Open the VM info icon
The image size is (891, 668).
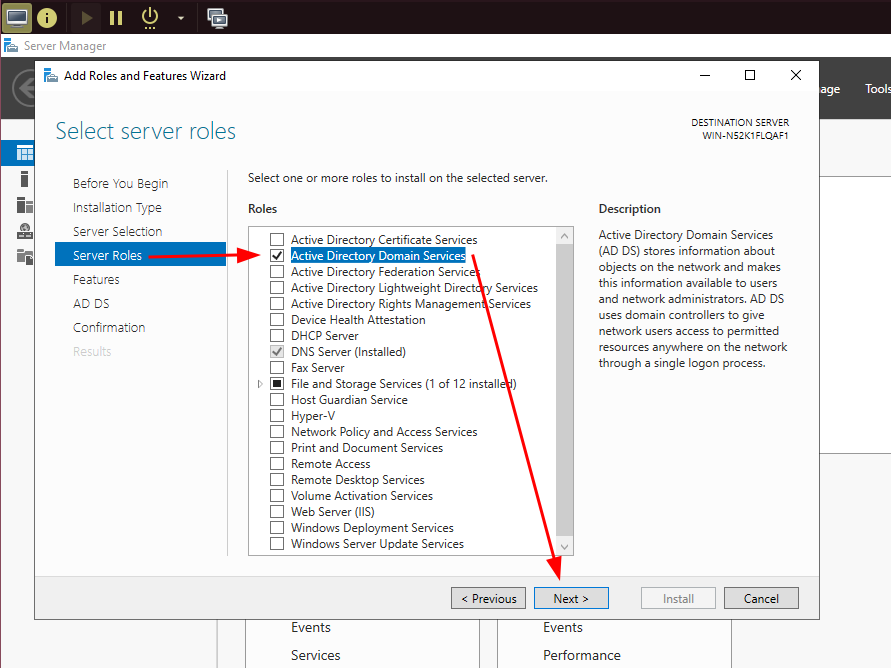(x=47, y=18)
